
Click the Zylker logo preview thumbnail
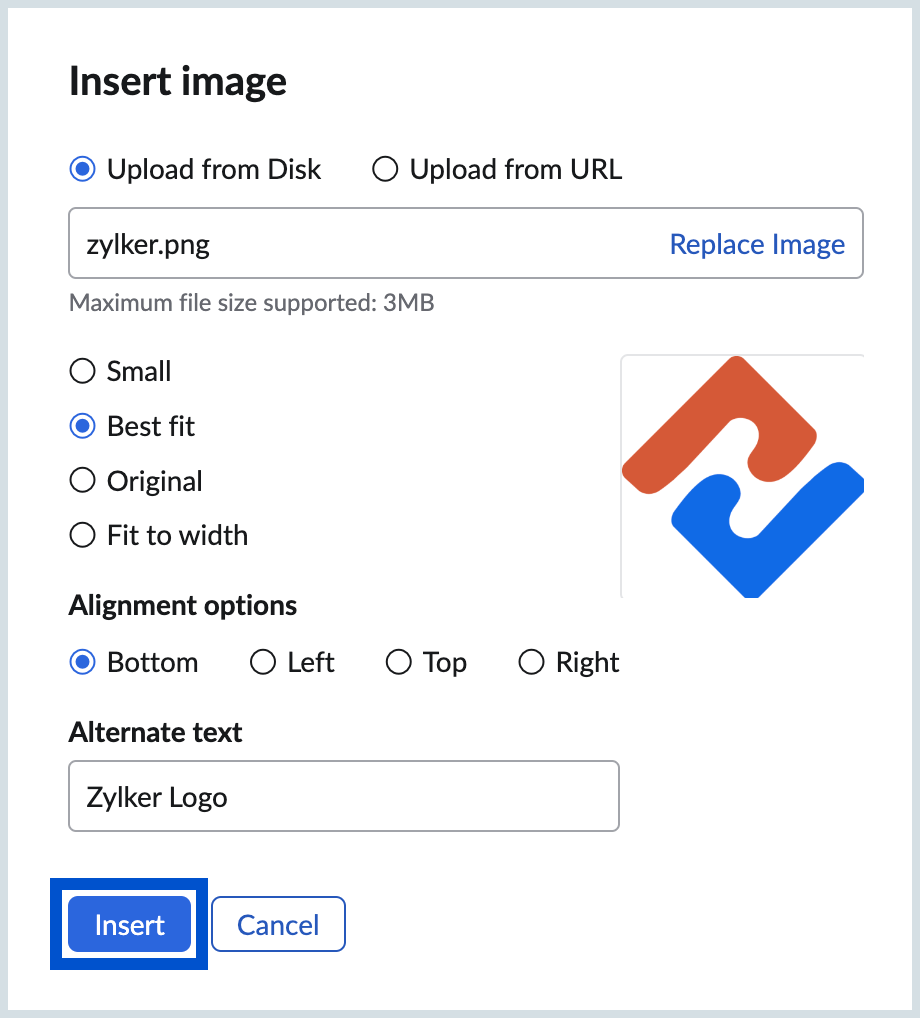click(x=742, y=476)
